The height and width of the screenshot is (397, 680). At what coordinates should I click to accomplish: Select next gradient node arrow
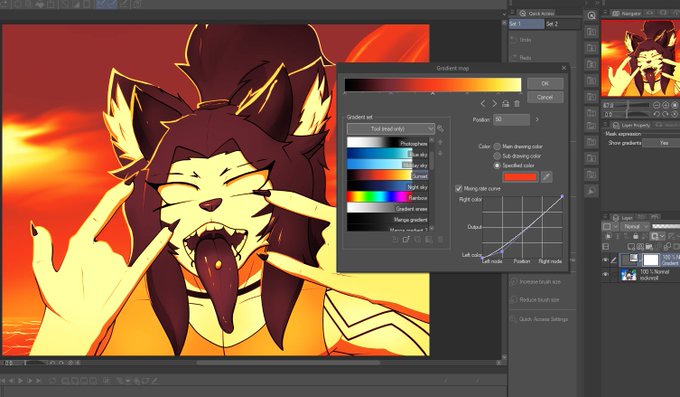point(494,104)
